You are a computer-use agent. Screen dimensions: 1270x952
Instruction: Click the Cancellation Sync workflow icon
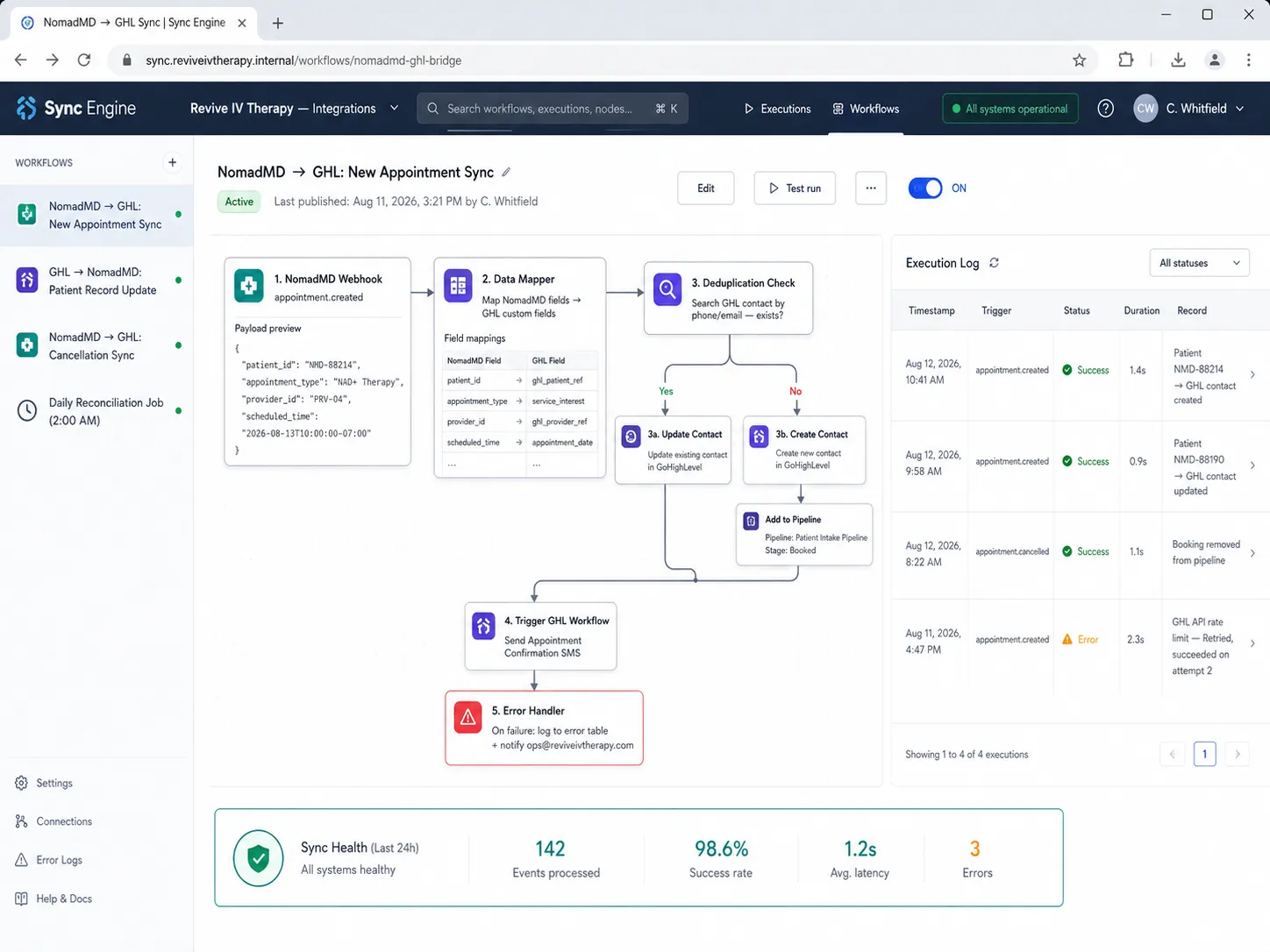pyautogui.click(x=27, y=345)
